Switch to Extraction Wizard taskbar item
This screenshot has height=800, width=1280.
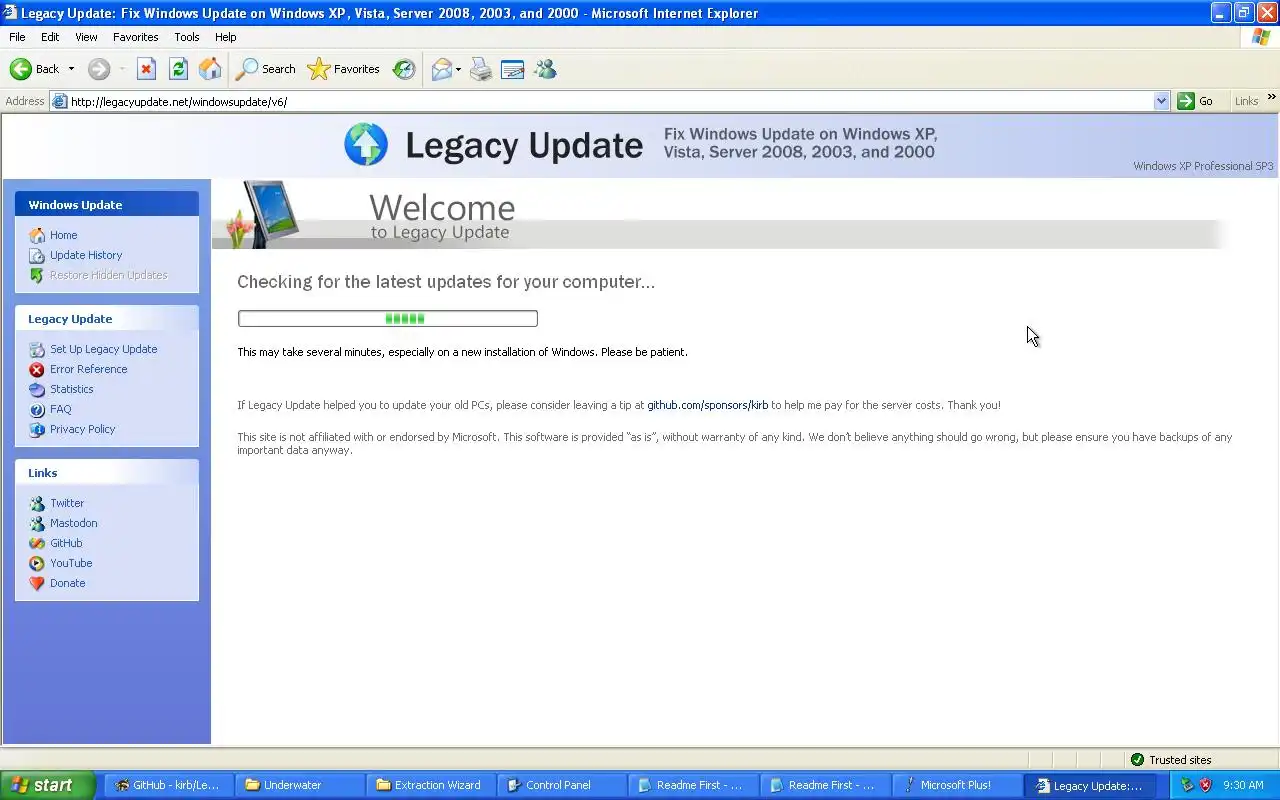pos(430,785)
